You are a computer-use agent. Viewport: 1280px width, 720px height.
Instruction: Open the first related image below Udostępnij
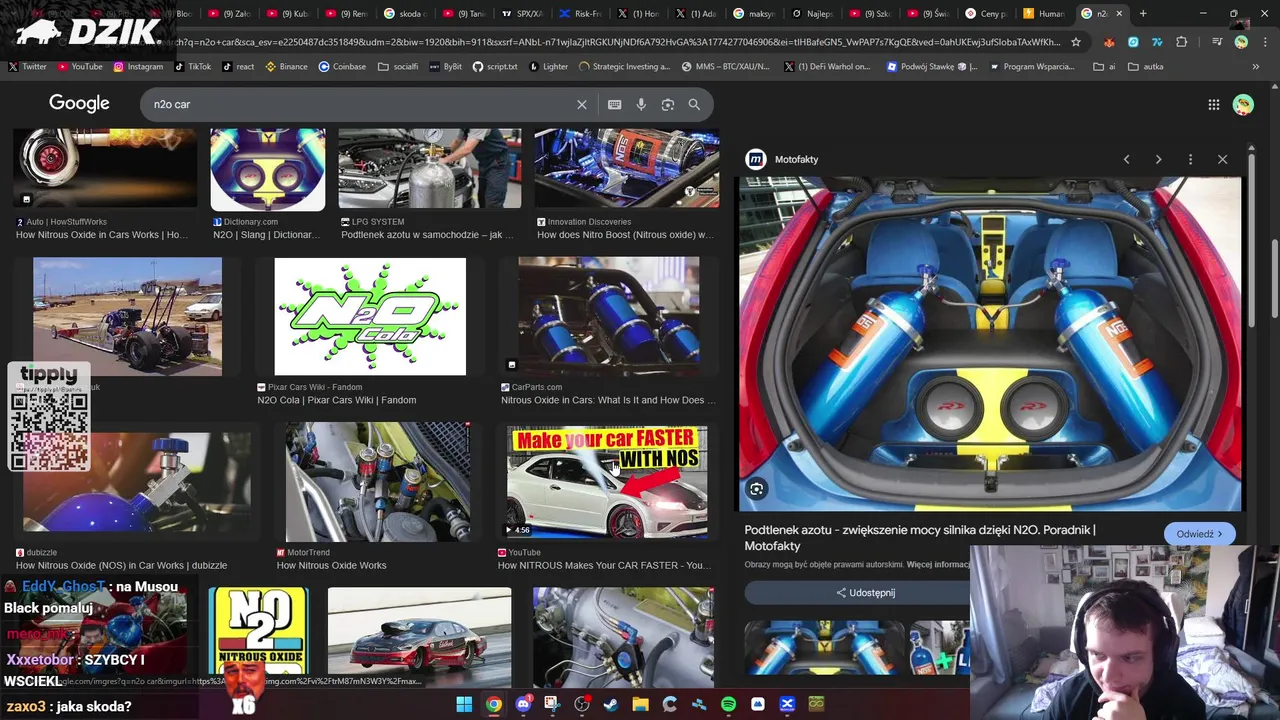(x=824, y=648)
